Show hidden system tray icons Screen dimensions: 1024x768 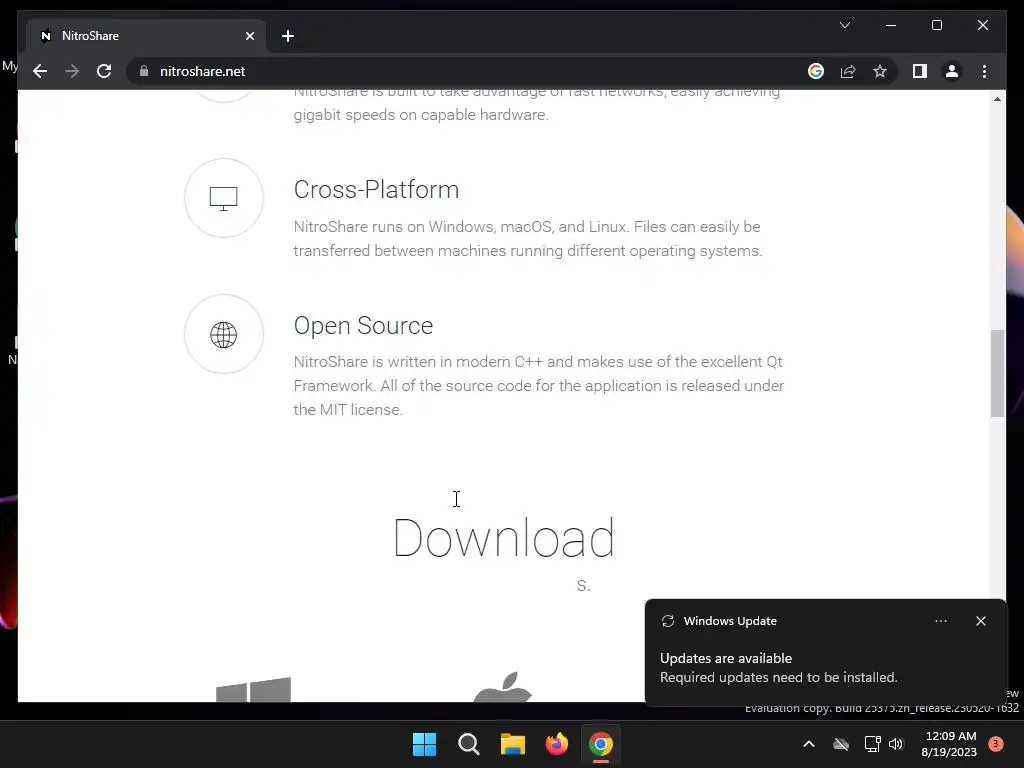coord(808,744)
